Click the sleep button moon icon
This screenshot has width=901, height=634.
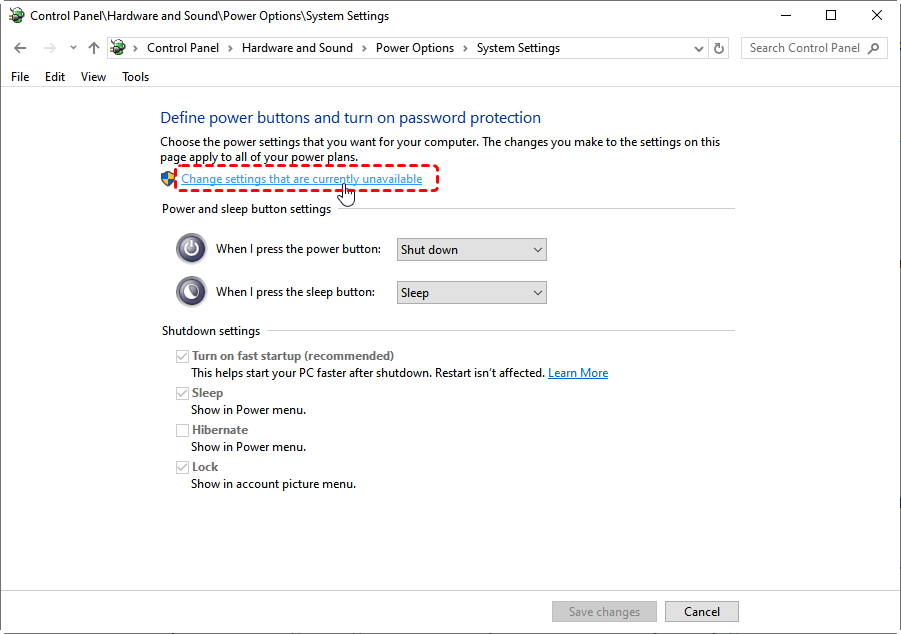(191, 292)
